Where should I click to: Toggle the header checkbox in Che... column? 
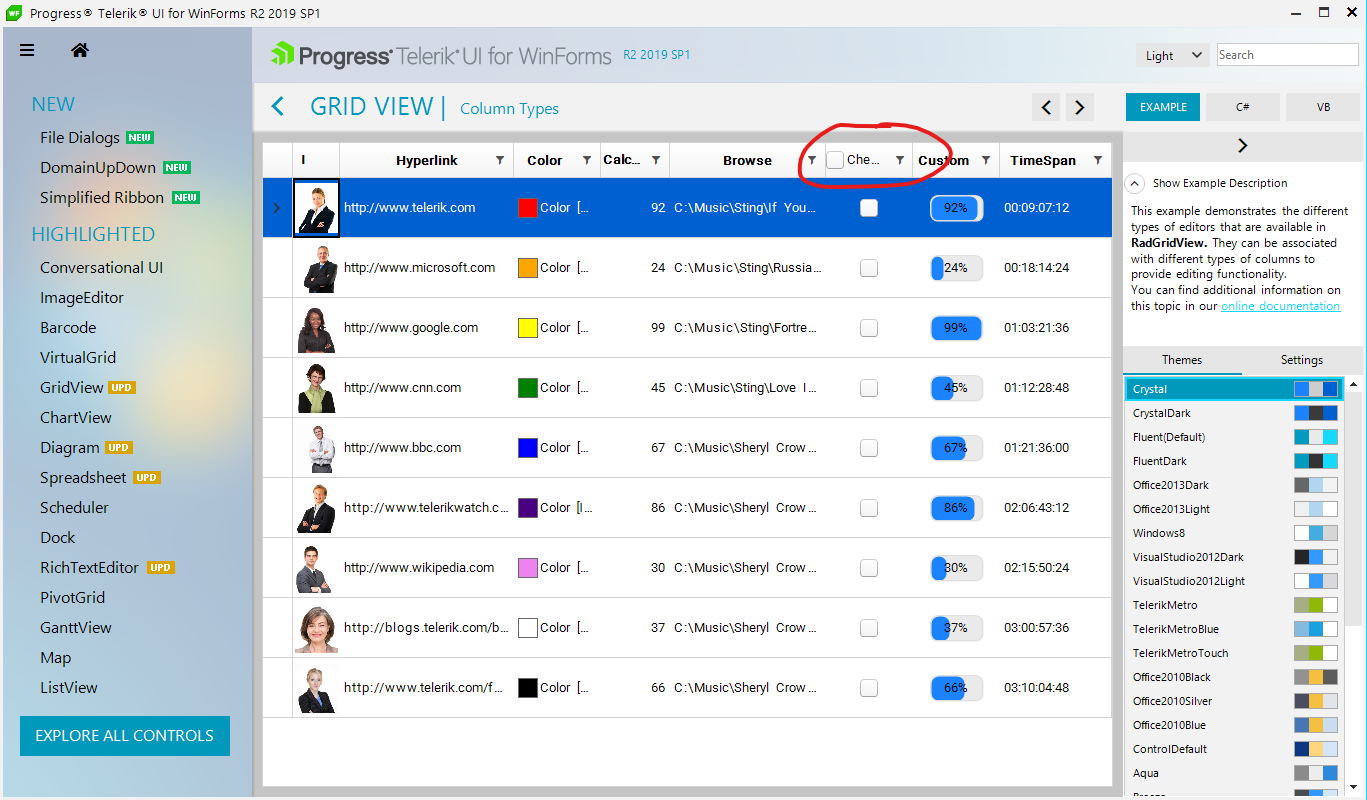pyautogui.click(x=835, y=160)
